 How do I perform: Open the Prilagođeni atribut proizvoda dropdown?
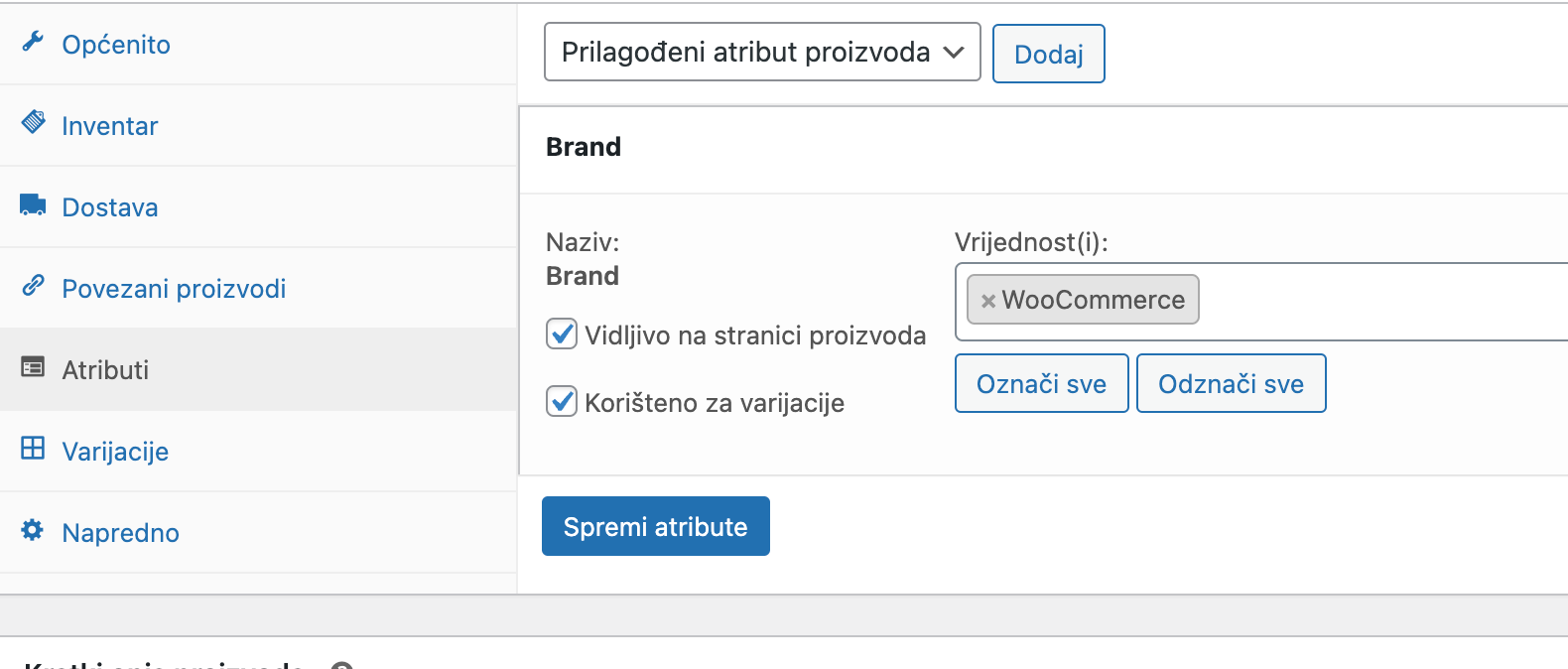762,52
